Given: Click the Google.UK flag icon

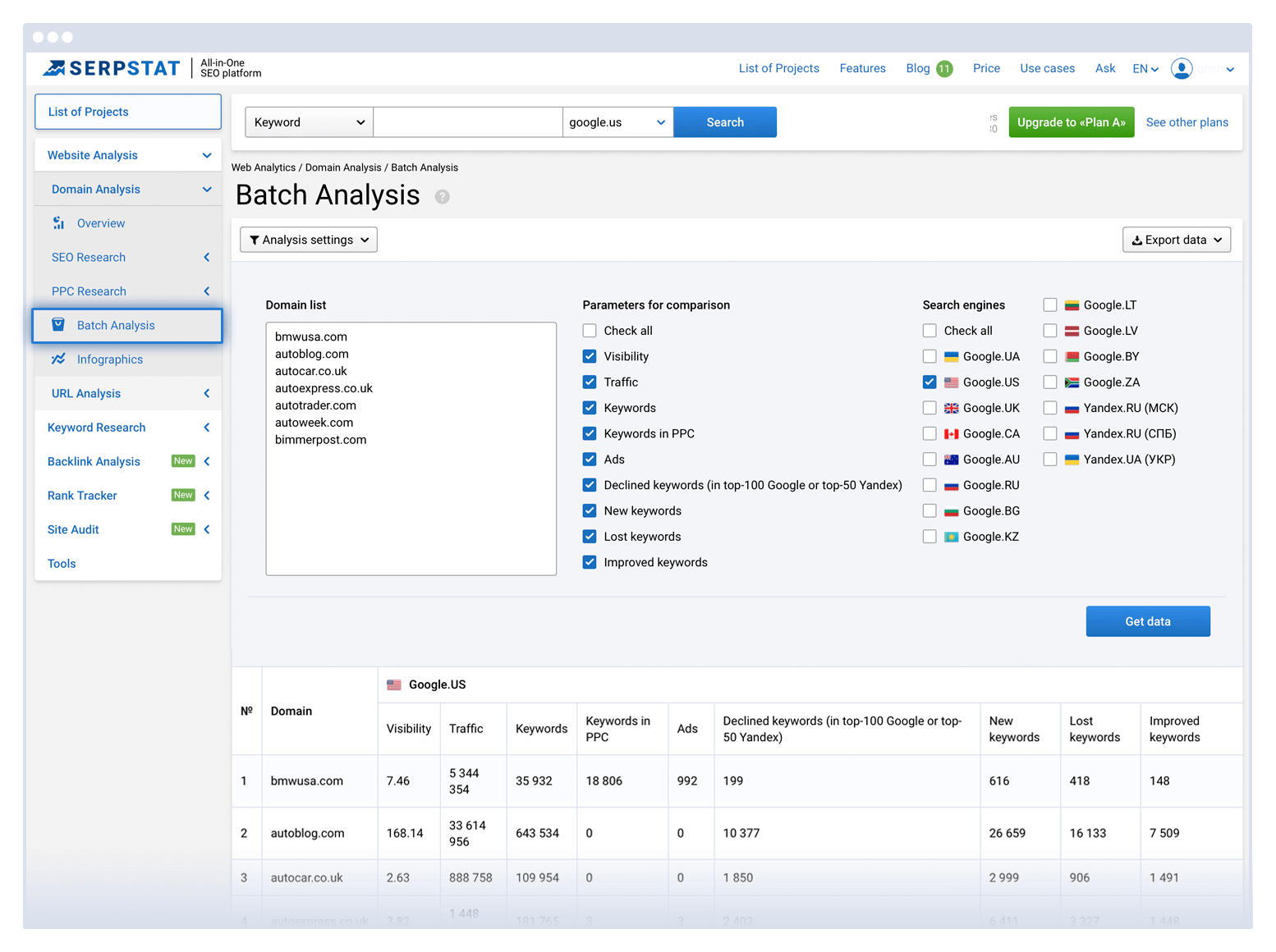Looking at the screenshot, I should click(x=951, y=408).
